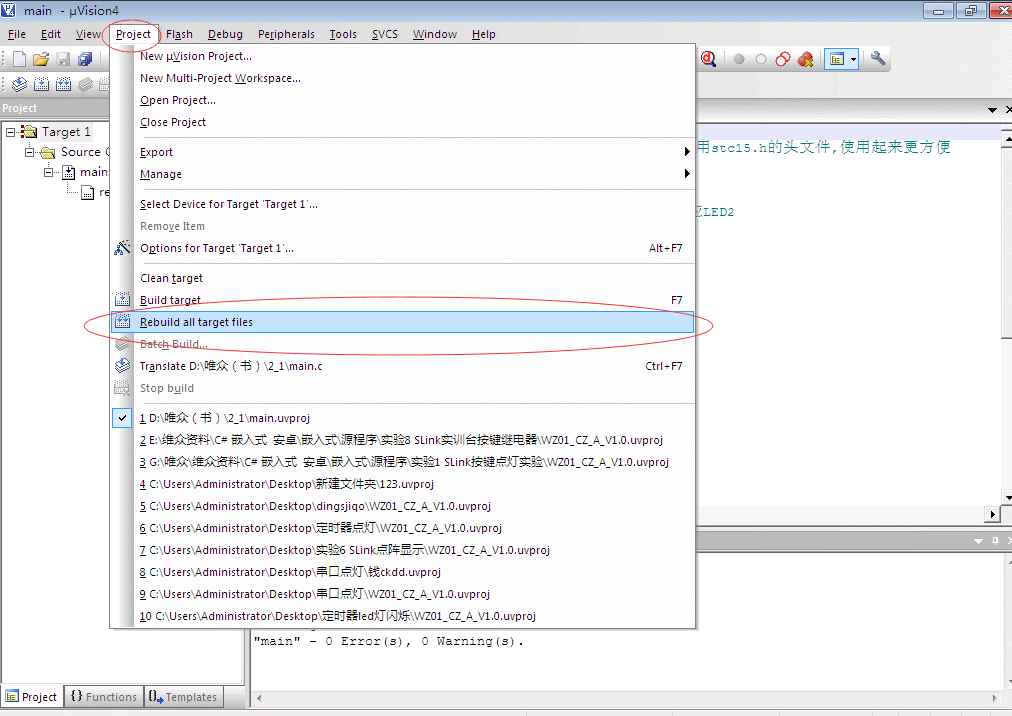Click the included header file icon

(x=87, y=192)
